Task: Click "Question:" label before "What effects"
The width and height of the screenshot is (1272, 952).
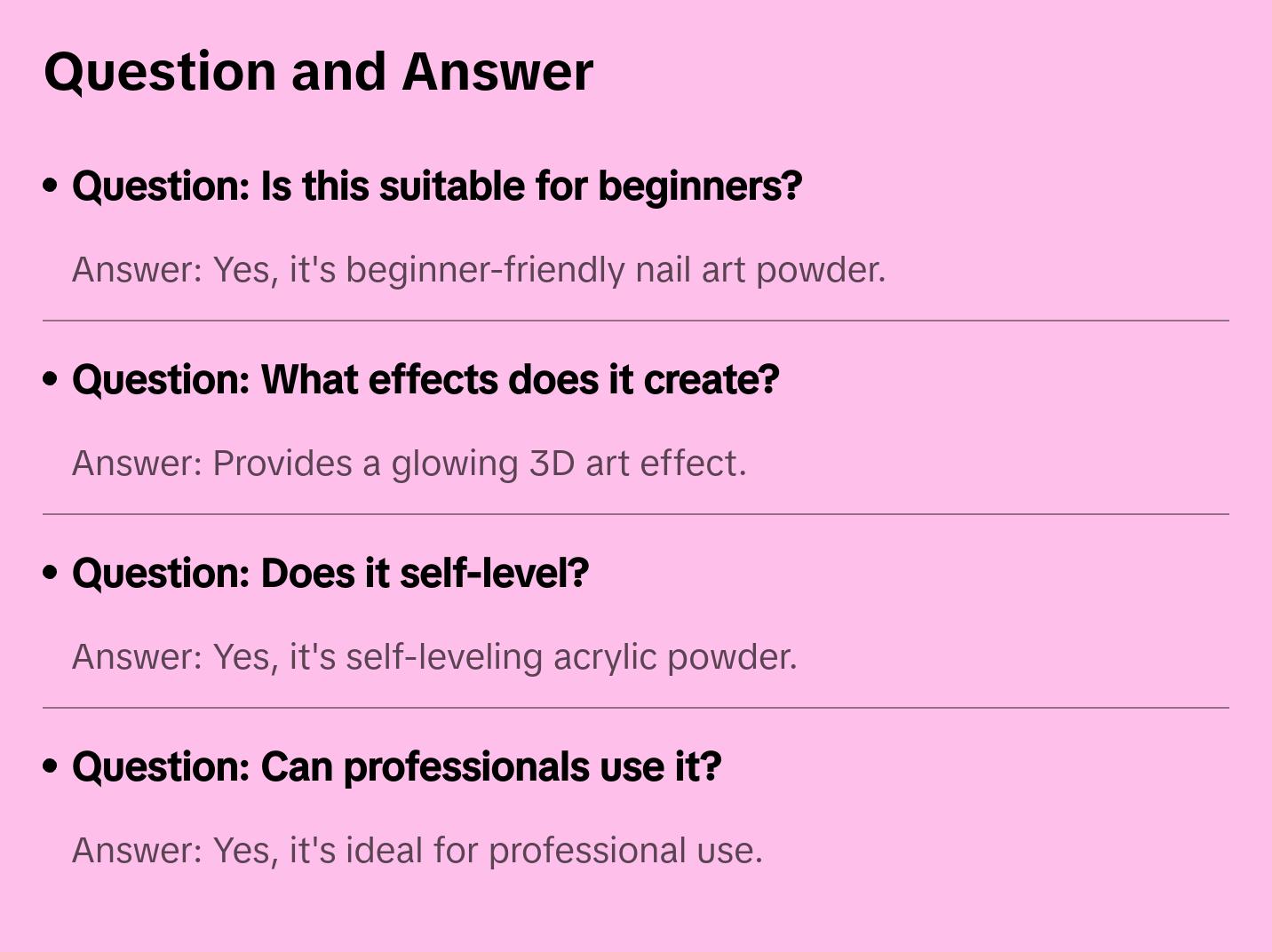Action: click(x=161, y=380)
